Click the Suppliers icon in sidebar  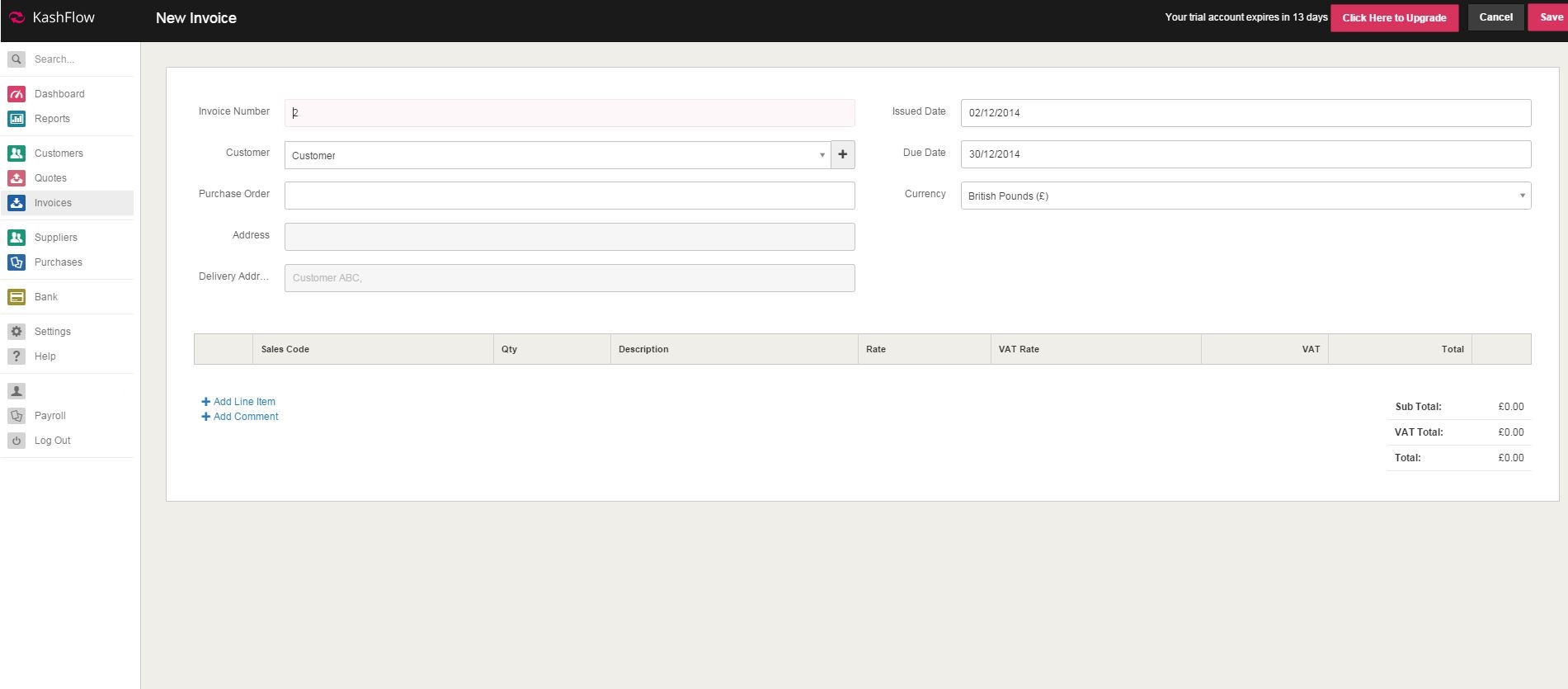pos(16,238)
